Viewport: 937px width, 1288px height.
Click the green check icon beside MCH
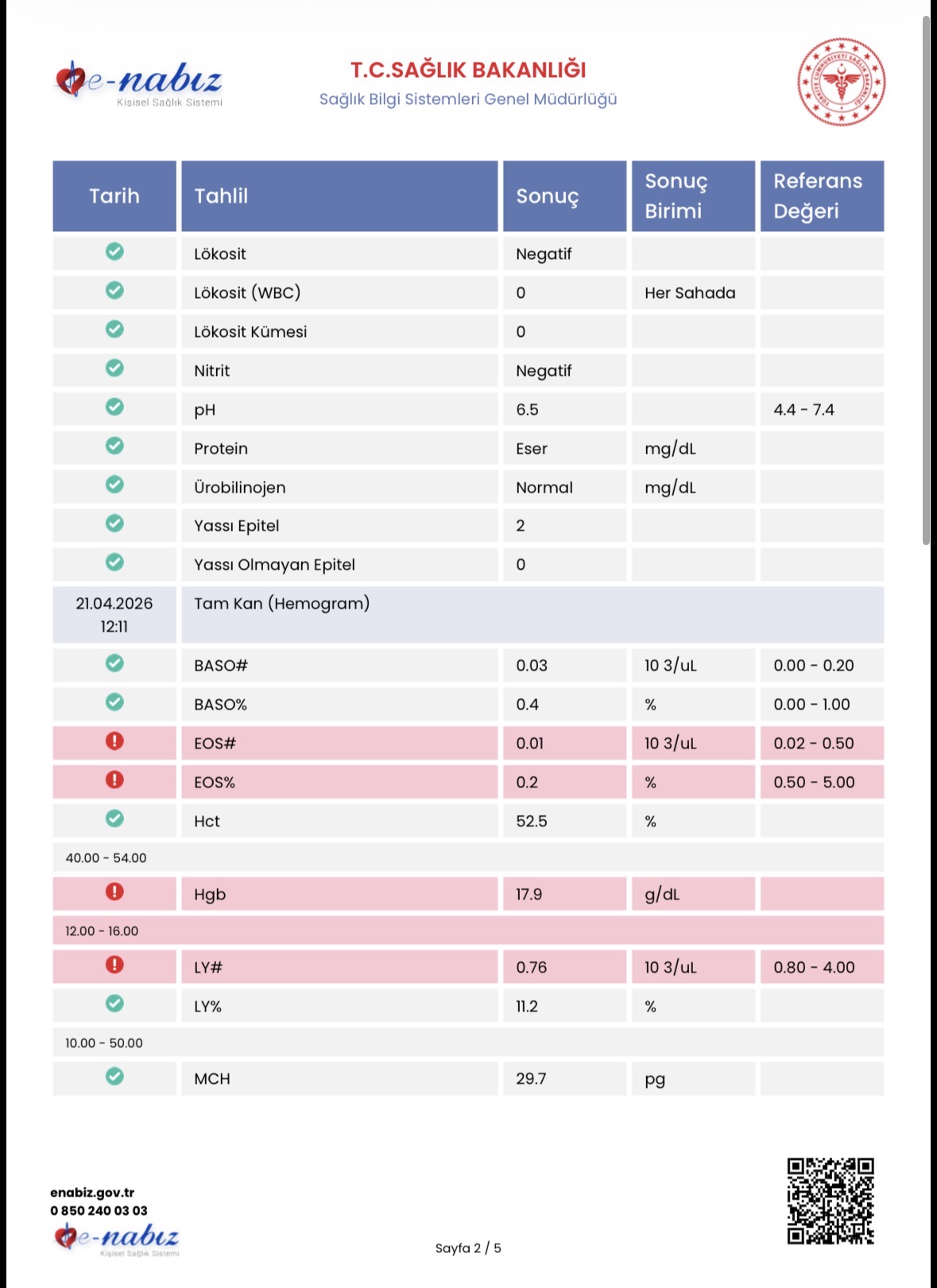114,1077
